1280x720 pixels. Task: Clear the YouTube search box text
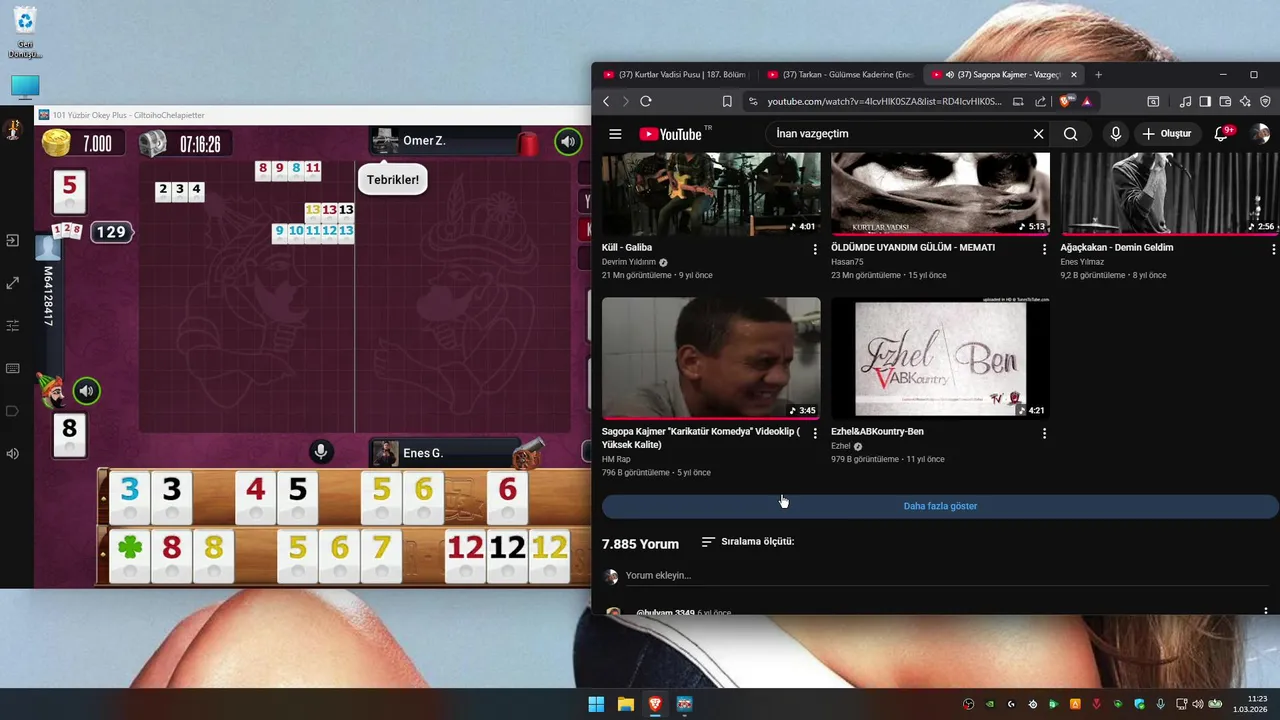coord(1038,134)
